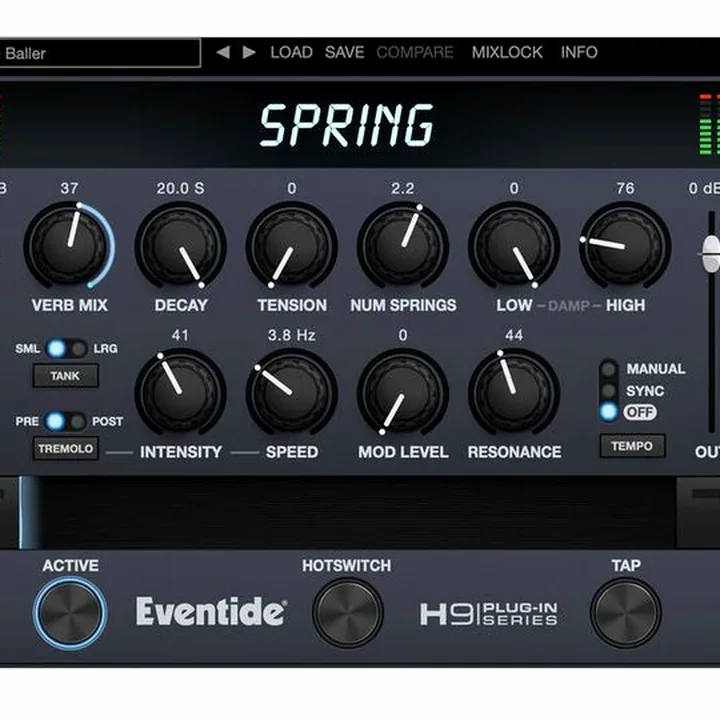The width and height of the screenshot is (720, 720).
Task: Select SYNC tempo mode
Action: (609, 391)
